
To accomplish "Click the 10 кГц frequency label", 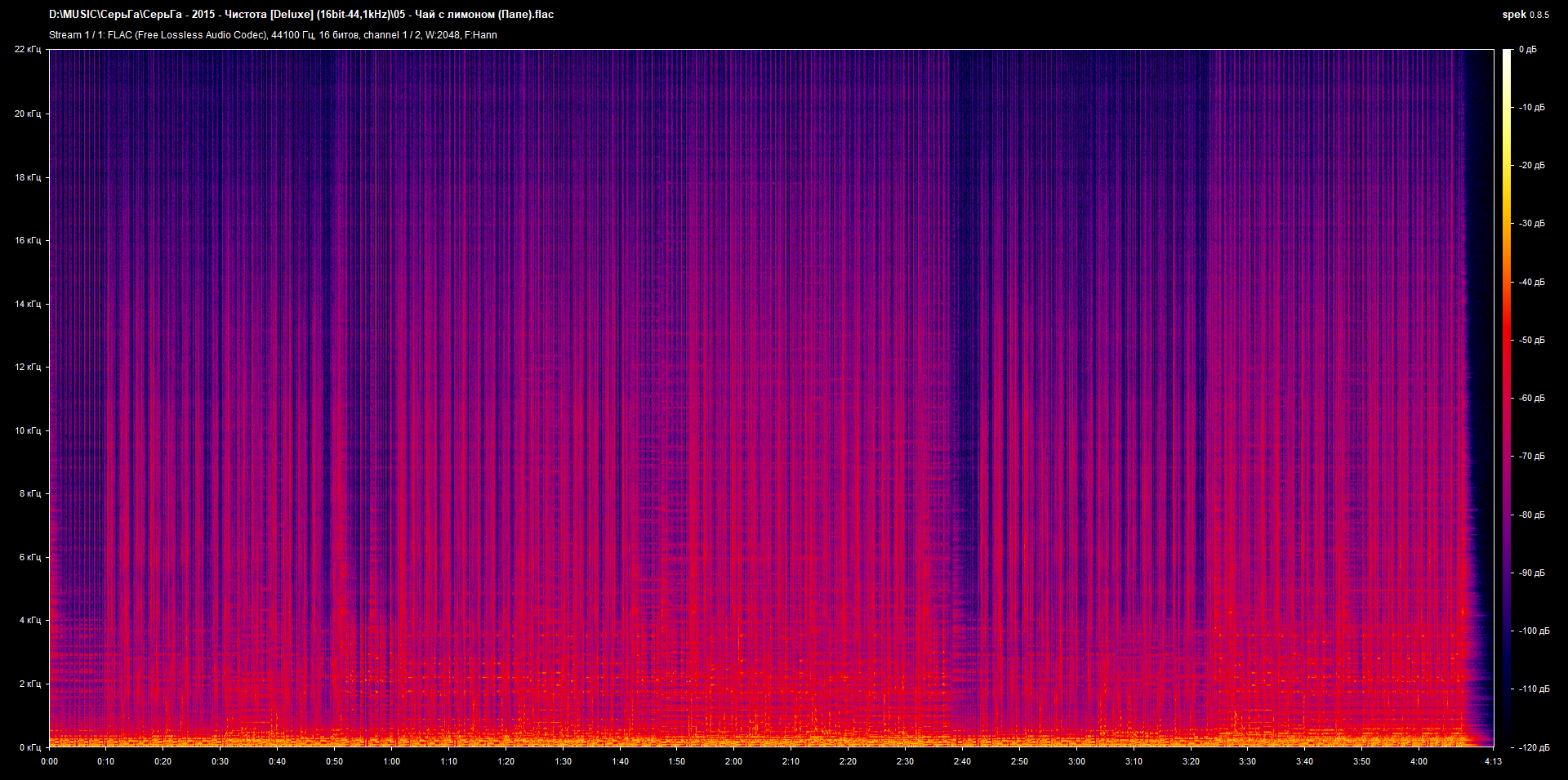I will coord(27,431).
